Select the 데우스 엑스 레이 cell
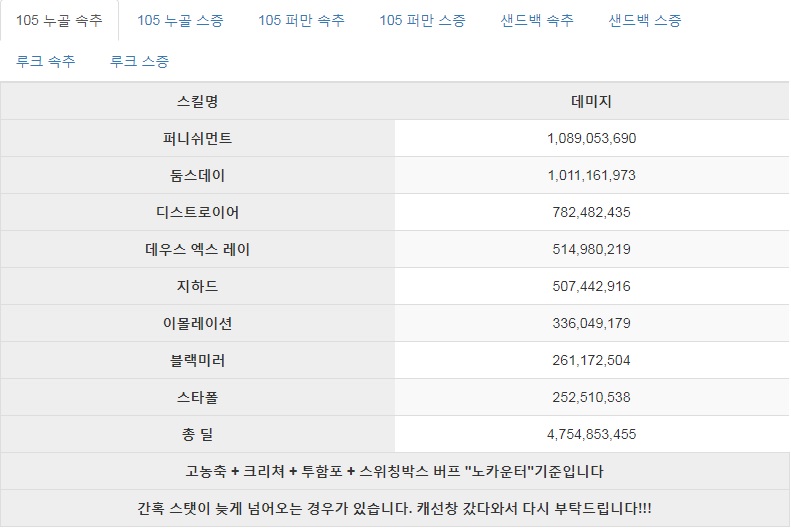This screenshot has height=529, width=791. coord(197,249)
